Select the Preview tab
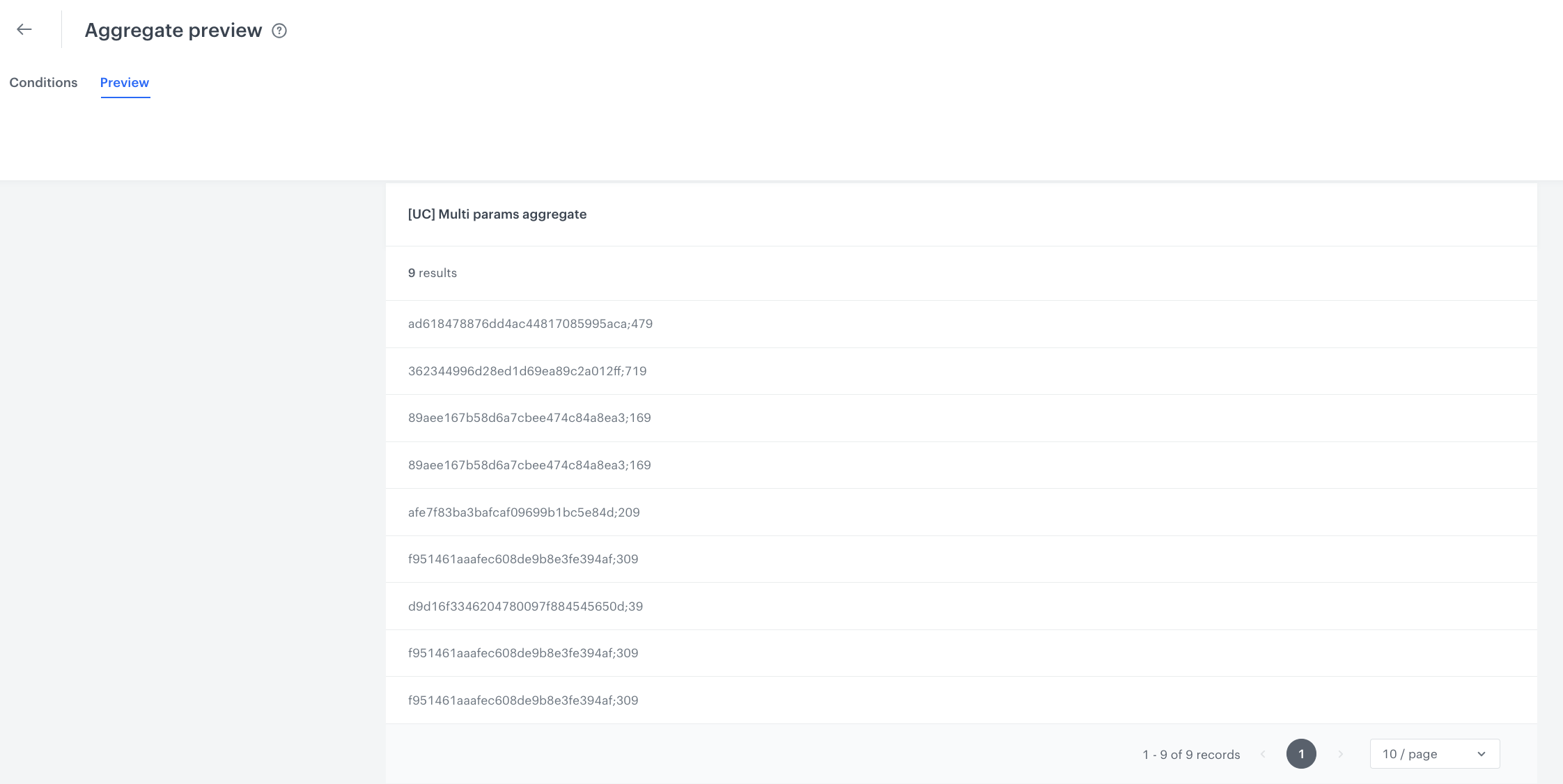 click(x=125, y=83)
